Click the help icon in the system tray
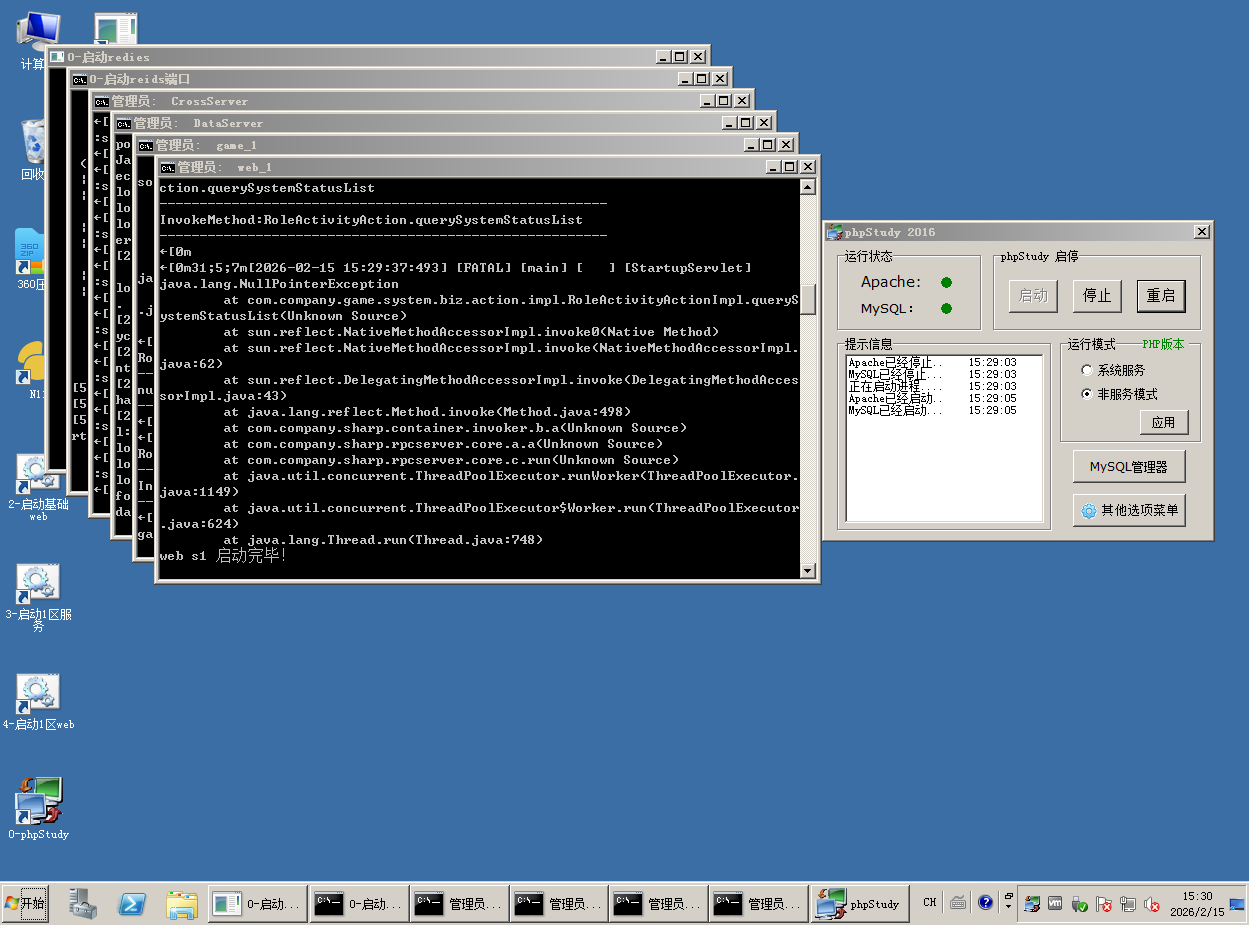Image resolution: width=1249 pixels, height=925 pixels. coord(985,903)
